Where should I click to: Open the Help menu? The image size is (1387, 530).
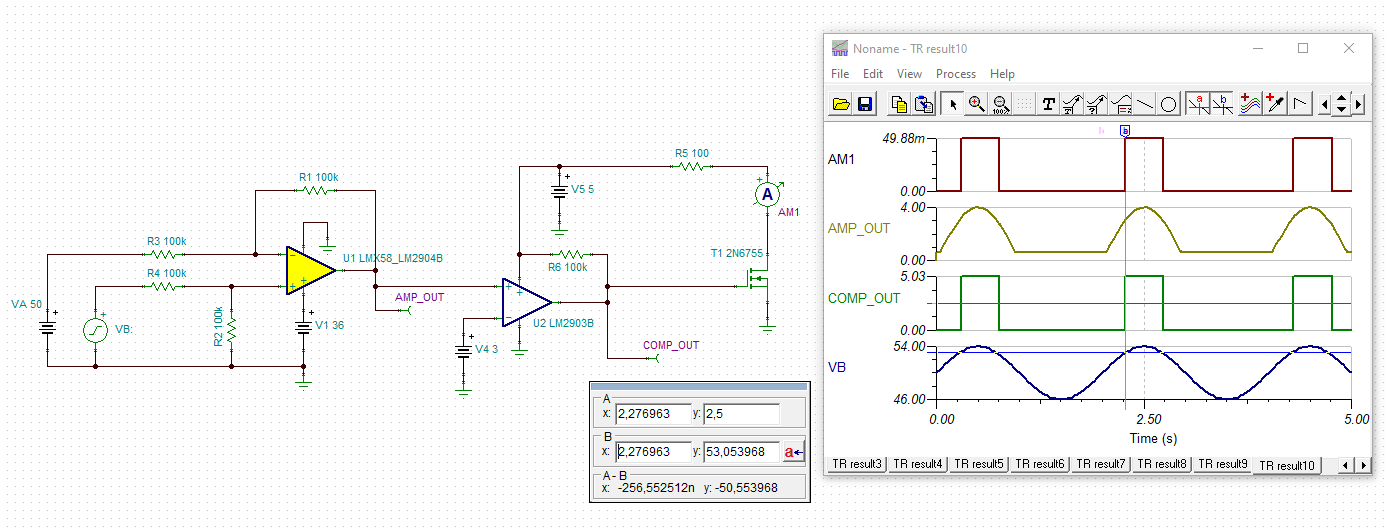[x=1002, y=74]
